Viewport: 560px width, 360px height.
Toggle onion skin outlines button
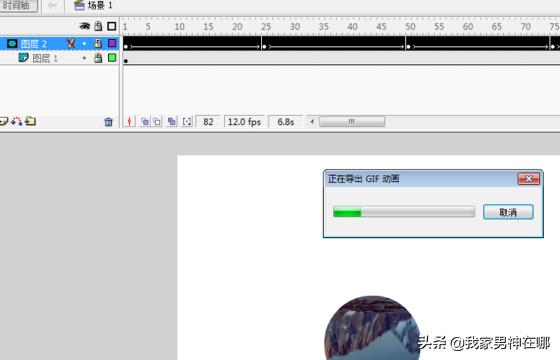click(157, 122)
